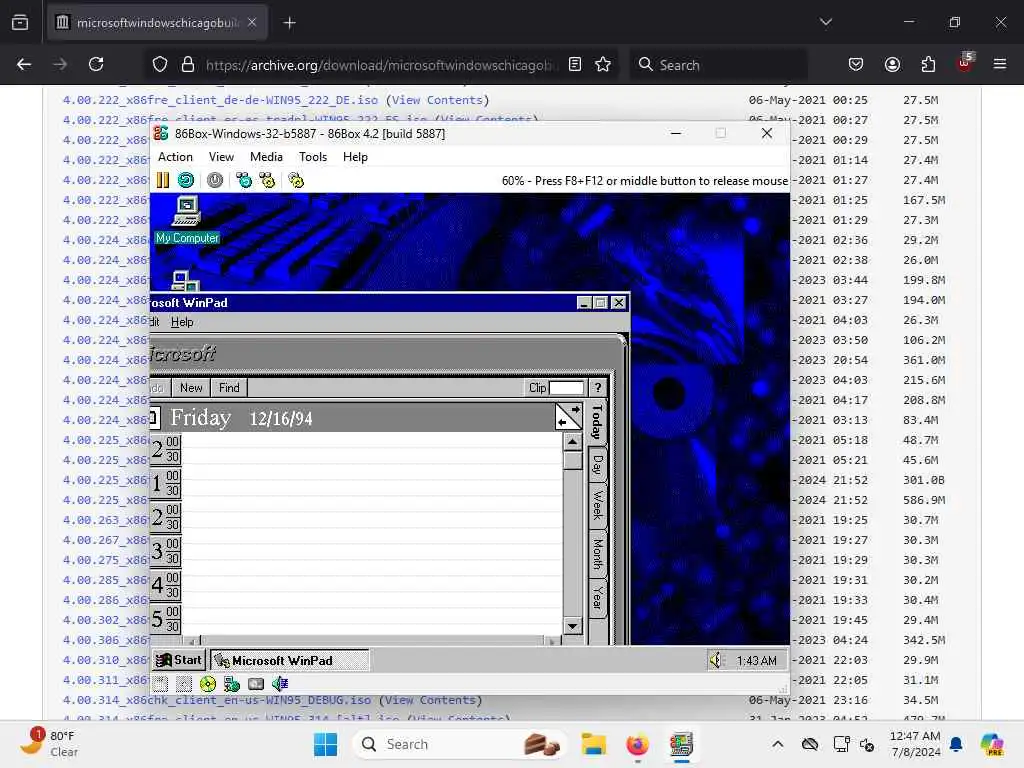The height and width of the screenshot is (768, 1024).
Task: Open 86Box settings gear icon
Action: [x=296, y=180]
